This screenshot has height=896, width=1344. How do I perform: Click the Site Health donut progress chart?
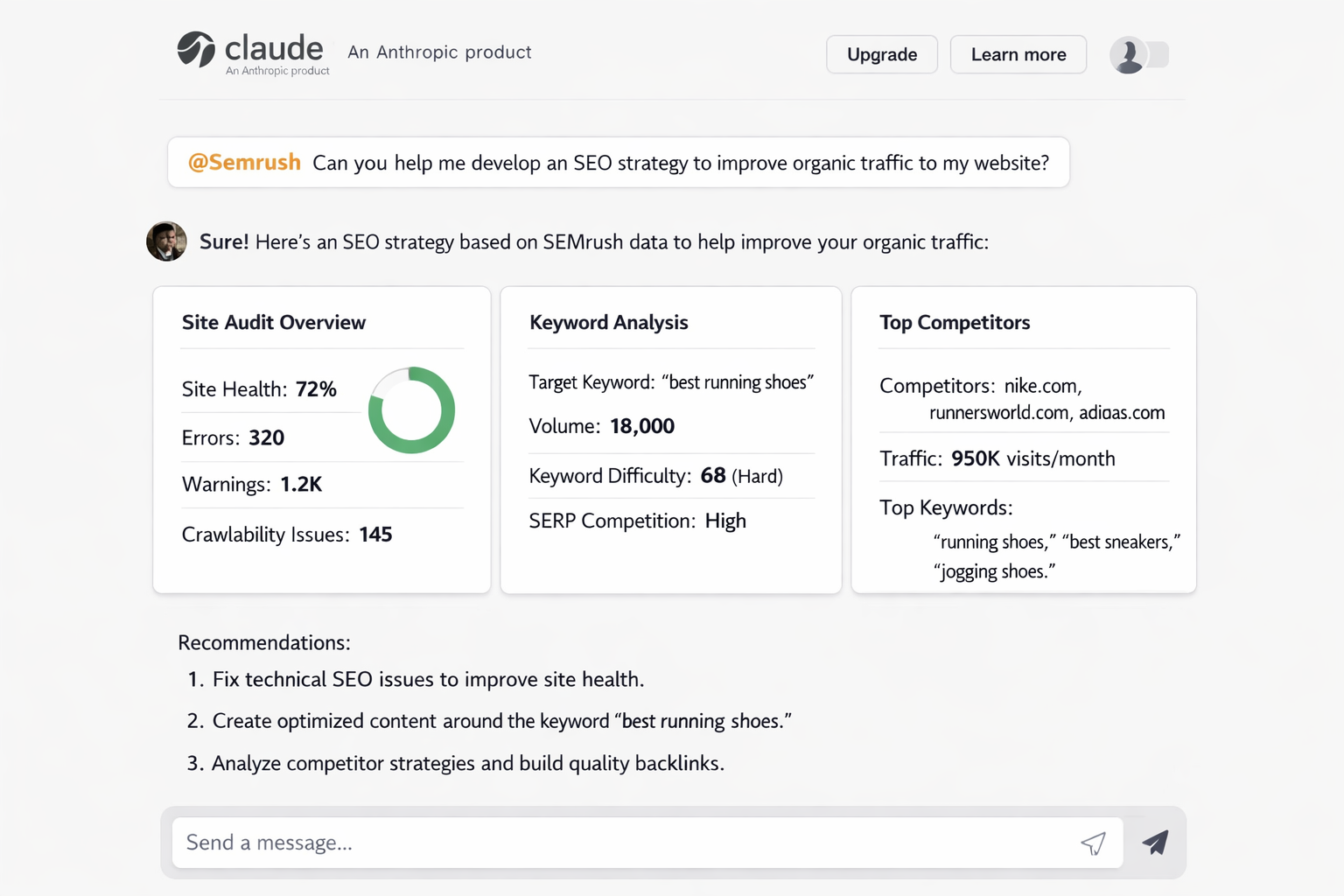[x=411, y=410]
